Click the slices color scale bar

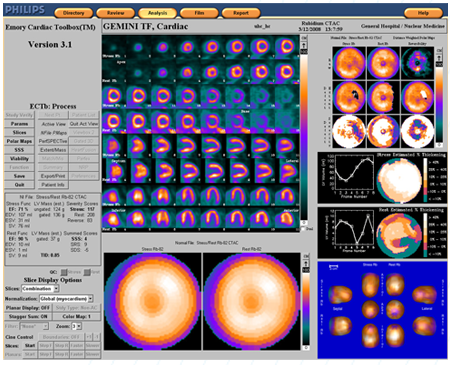pyautogui.click(x=304, y=137)
